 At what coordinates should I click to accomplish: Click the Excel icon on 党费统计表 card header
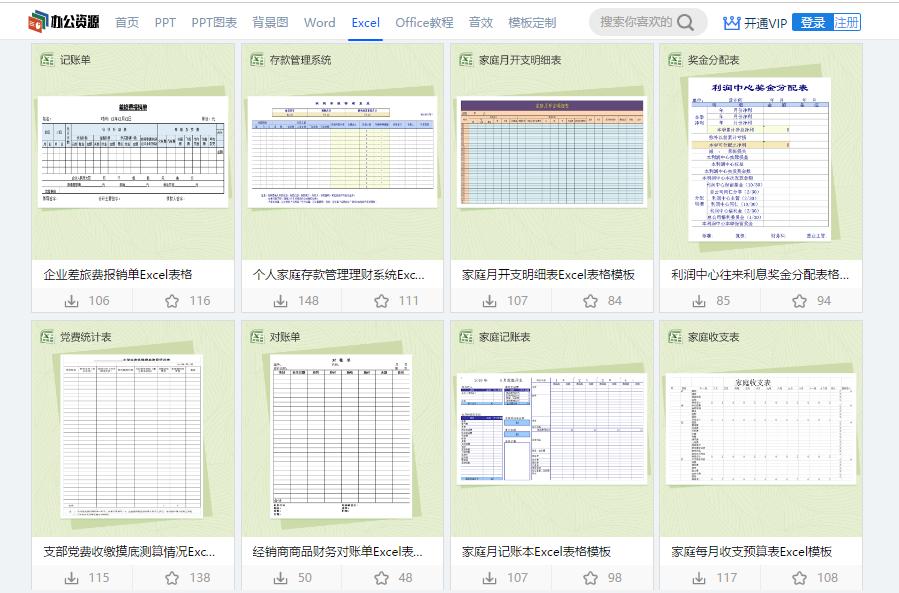[x=45, y=338]
